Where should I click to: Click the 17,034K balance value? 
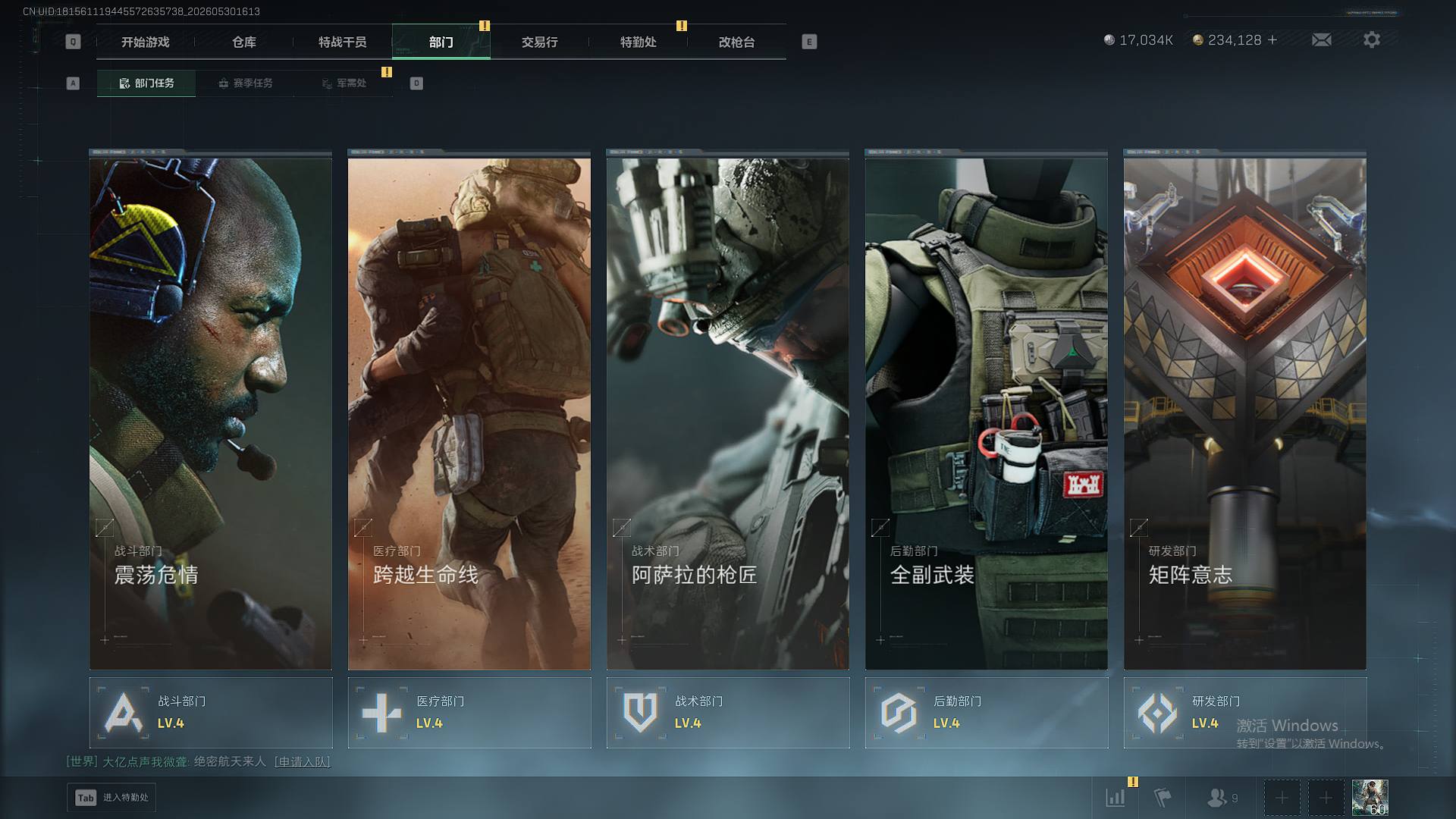tap(1147, 40)
